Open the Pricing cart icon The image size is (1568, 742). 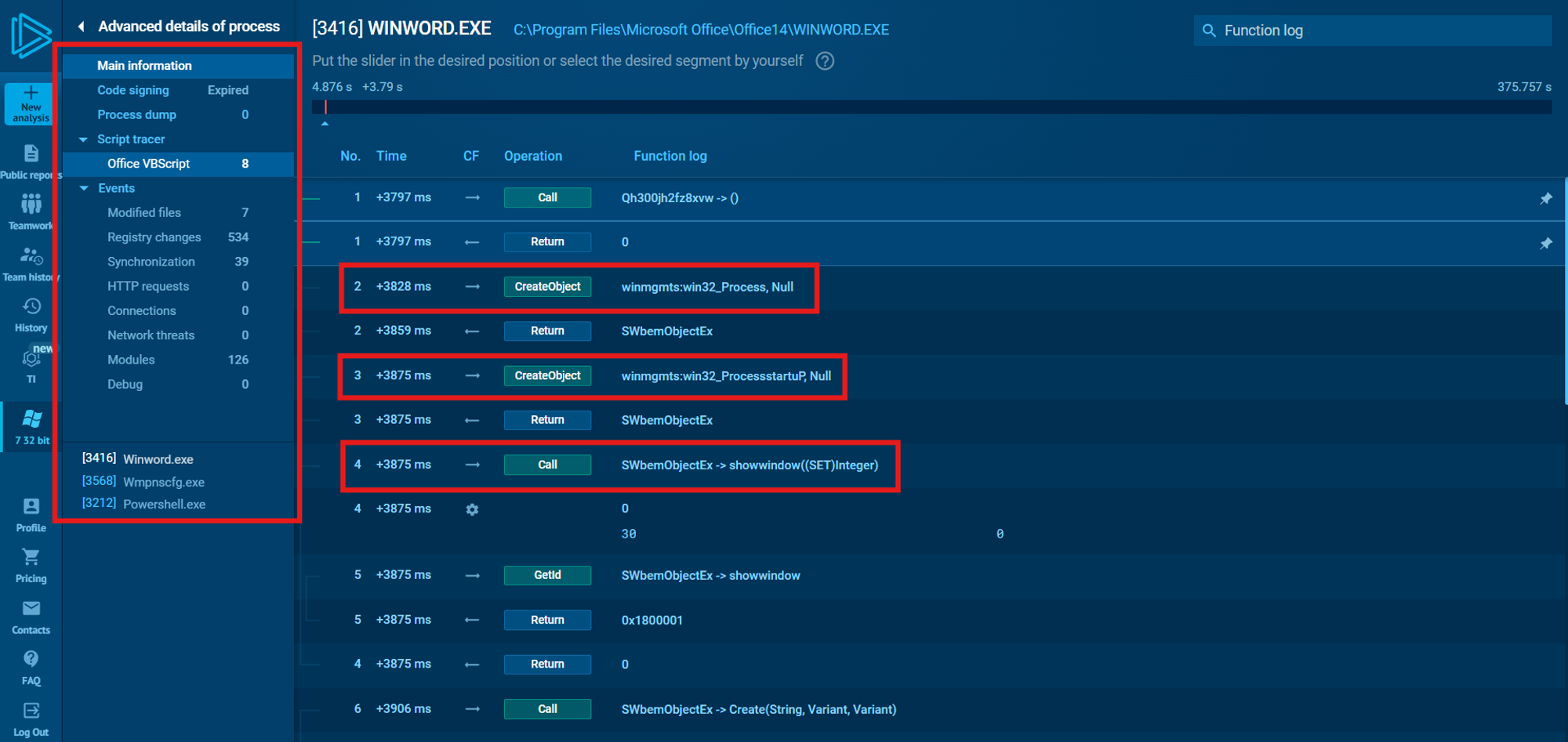coord(31,558)
